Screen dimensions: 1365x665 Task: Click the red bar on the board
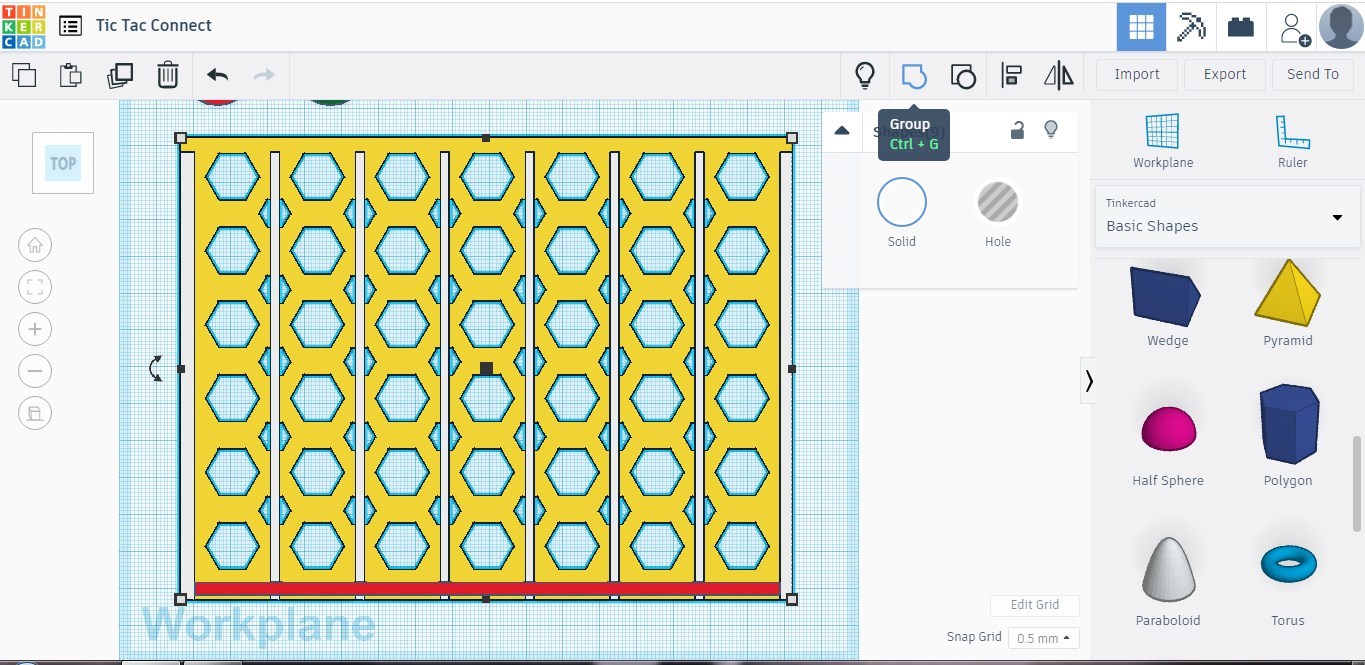487,589
